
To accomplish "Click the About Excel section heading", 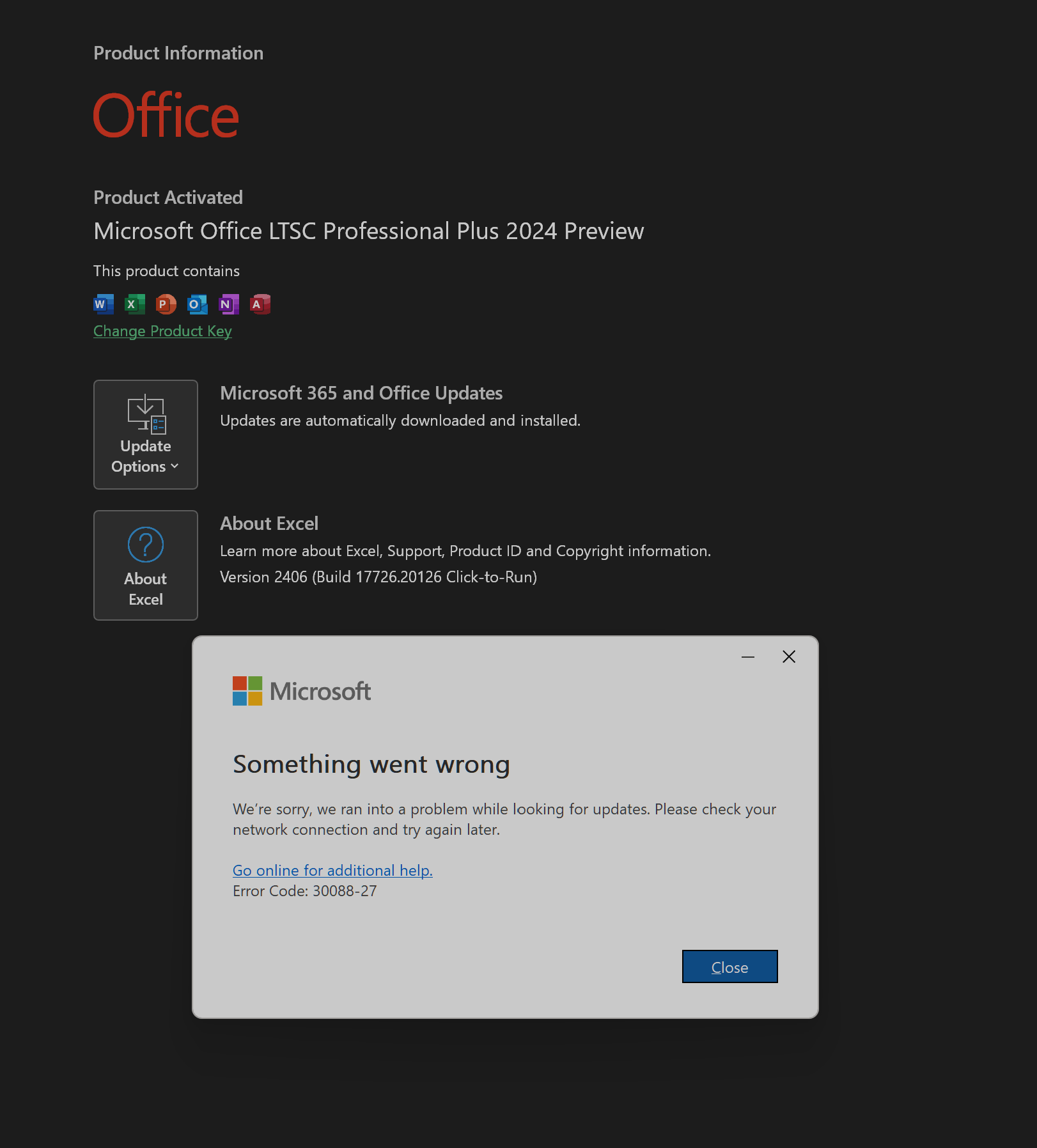I will click(269, 524).
